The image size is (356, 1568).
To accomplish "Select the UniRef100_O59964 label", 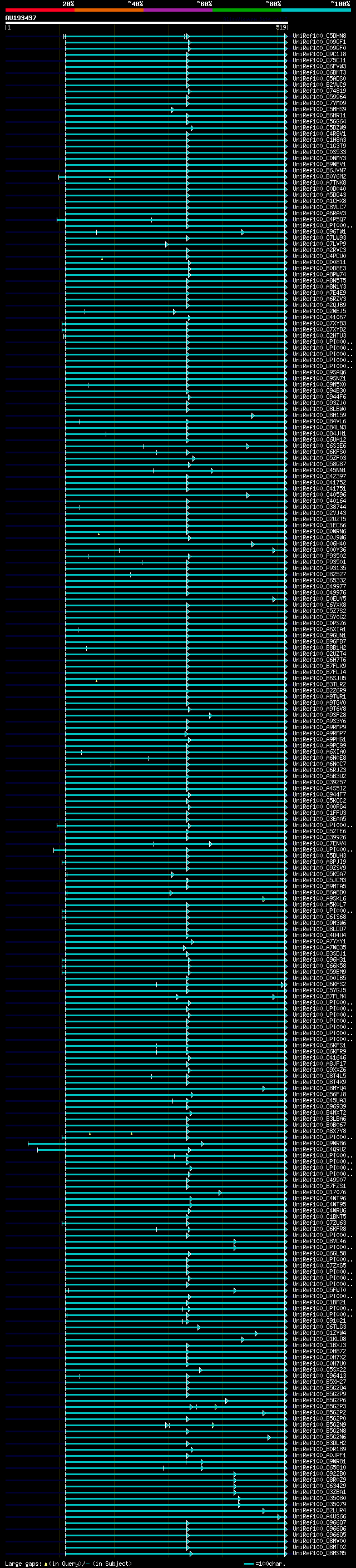I will pyautogui.click(x=319, y=97).
